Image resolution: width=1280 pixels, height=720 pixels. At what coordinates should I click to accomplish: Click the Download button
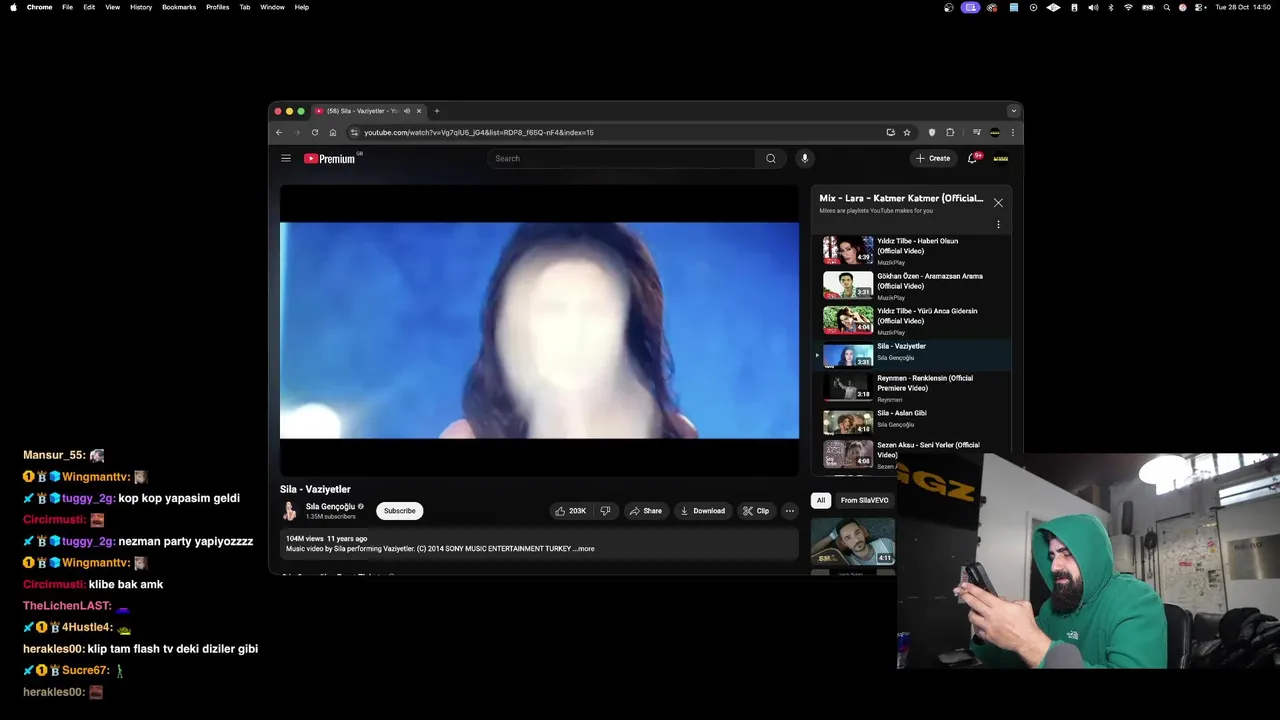point(702,511)
